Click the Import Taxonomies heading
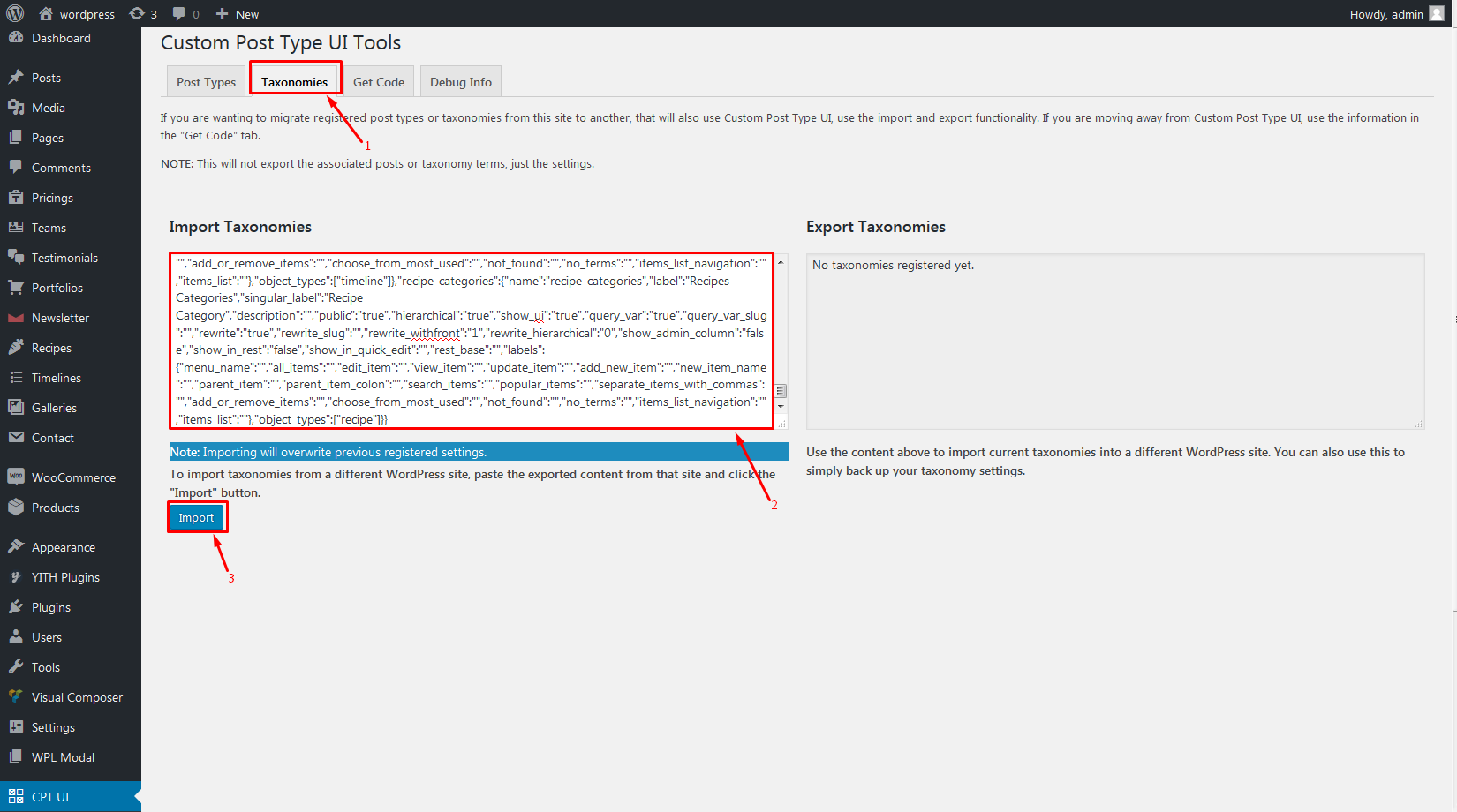 tap(240, 227)
